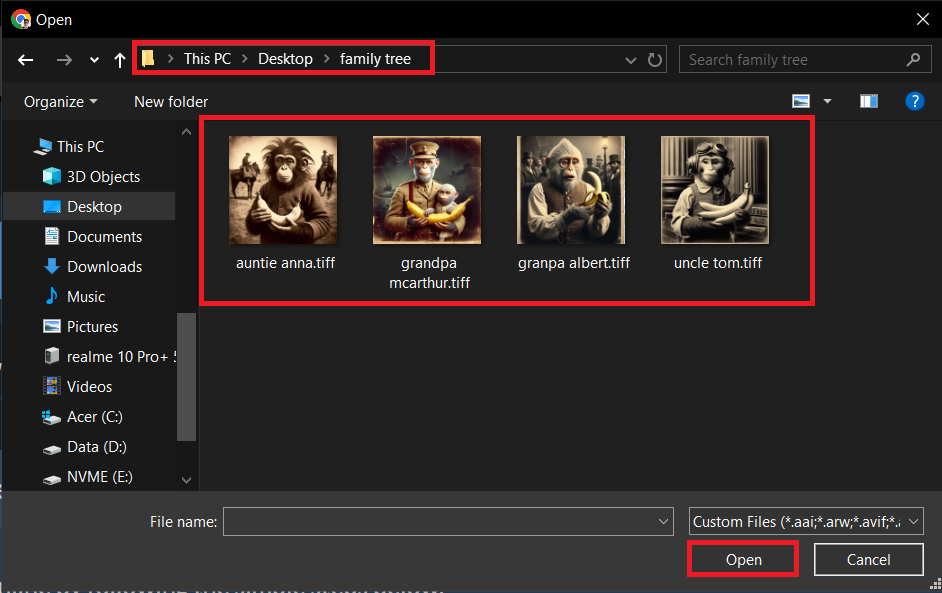Refresh the family tree folder view

(x=655, y=60)
